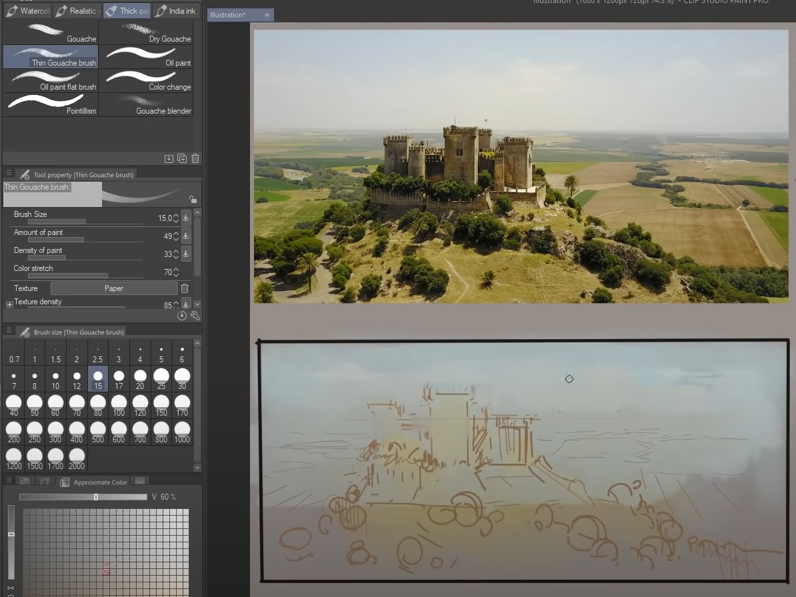Delete the Paper texture with trash icon
This screenshot has width=796, height=597.
pos(184,288)
